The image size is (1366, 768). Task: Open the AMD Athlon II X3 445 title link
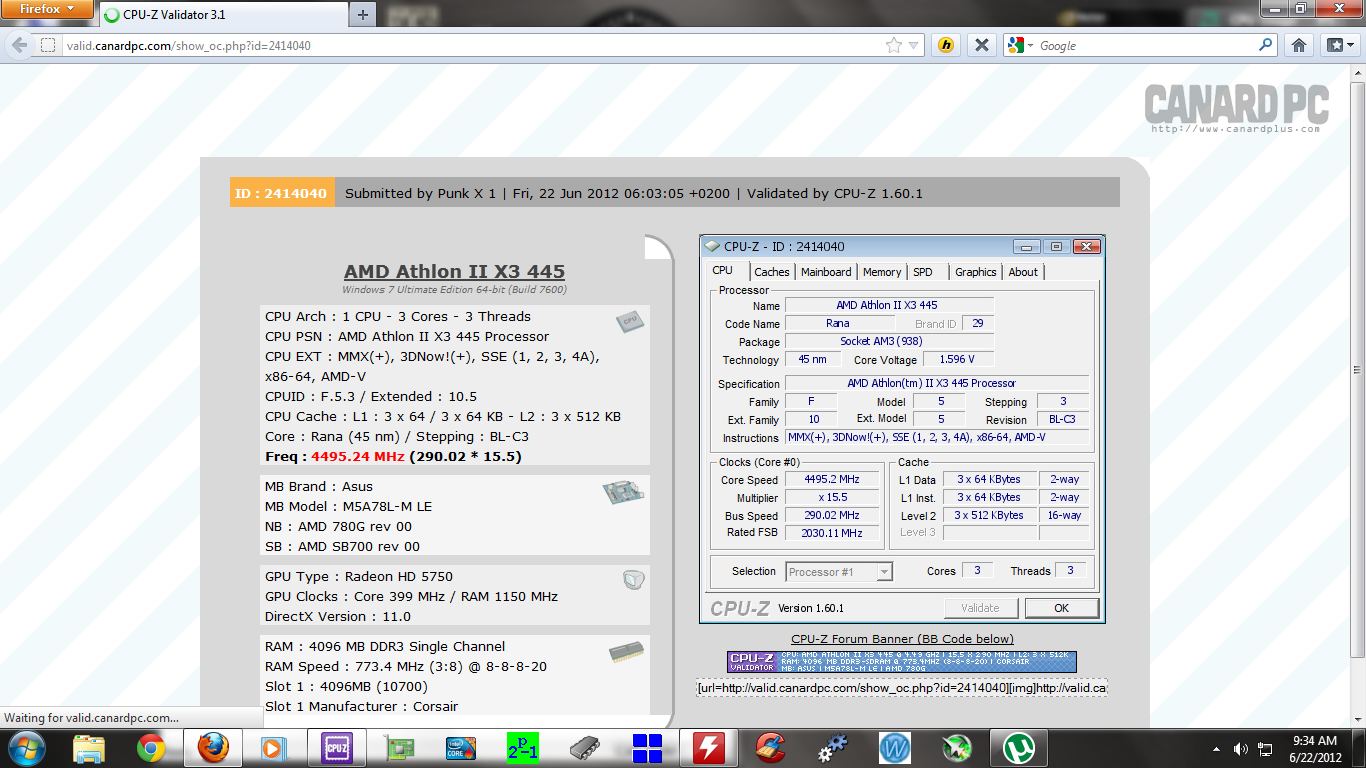[454, 271]
